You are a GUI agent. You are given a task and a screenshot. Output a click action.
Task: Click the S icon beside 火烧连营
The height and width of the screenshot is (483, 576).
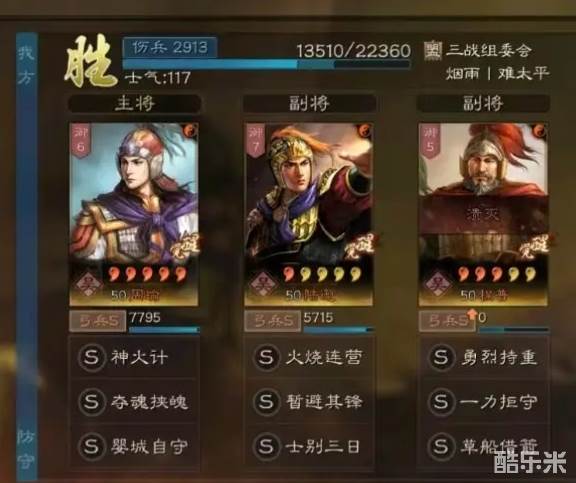tap(265, 357)
